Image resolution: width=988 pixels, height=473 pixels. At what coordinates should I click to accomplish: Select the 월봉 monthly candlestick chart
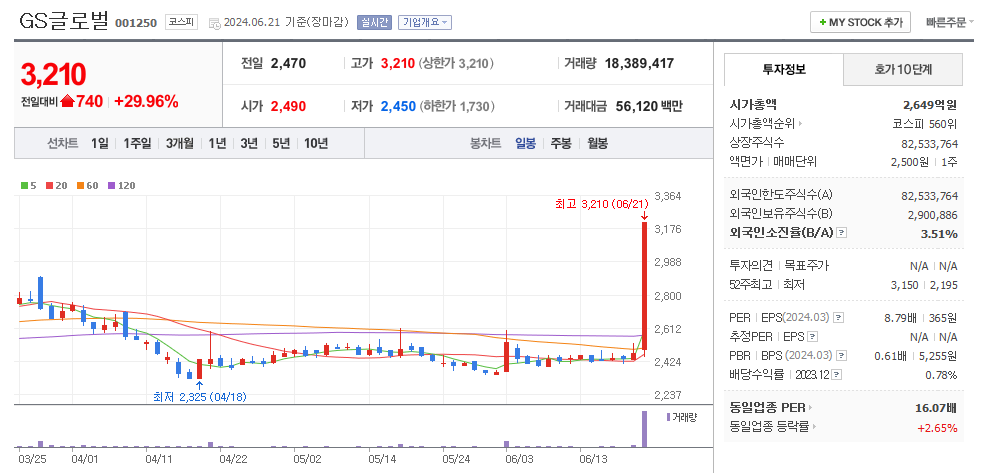[597, 144]
